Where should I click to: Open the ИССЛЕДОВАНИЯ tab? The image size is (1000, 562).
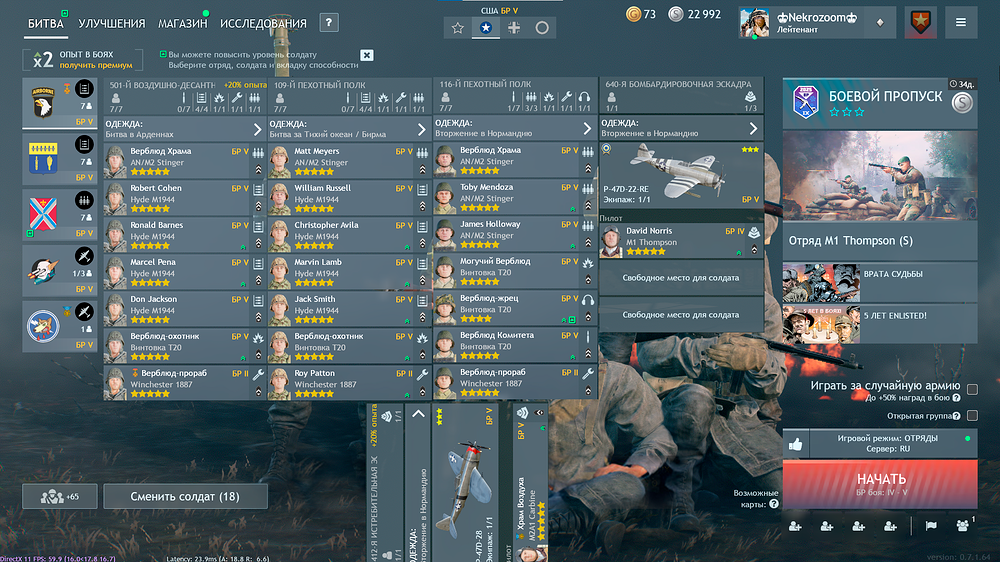tap(263, 23)
